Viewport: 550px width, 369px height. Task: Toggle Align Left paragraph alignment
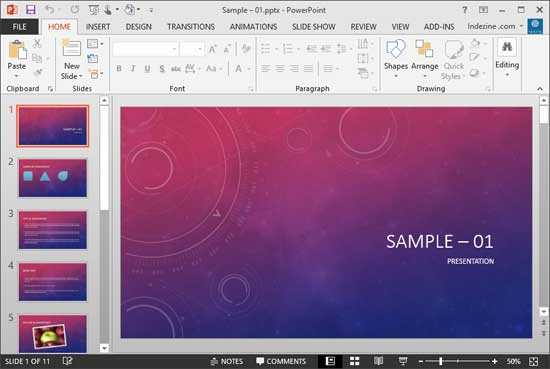click(266, 69)
